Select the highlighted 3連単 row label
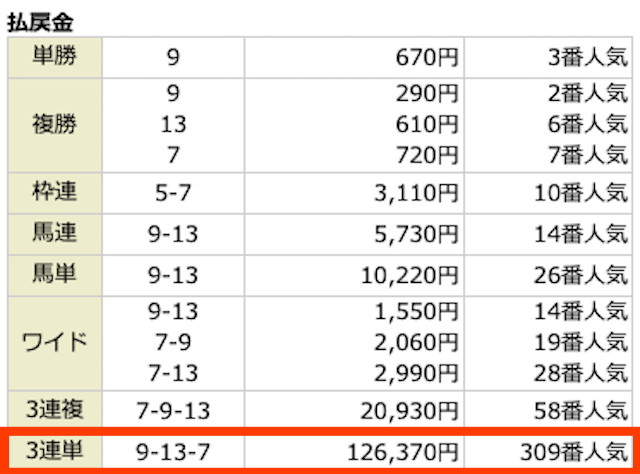Image resolution: width=640 pixels, height=474 pixels. [x=54, y=451]
